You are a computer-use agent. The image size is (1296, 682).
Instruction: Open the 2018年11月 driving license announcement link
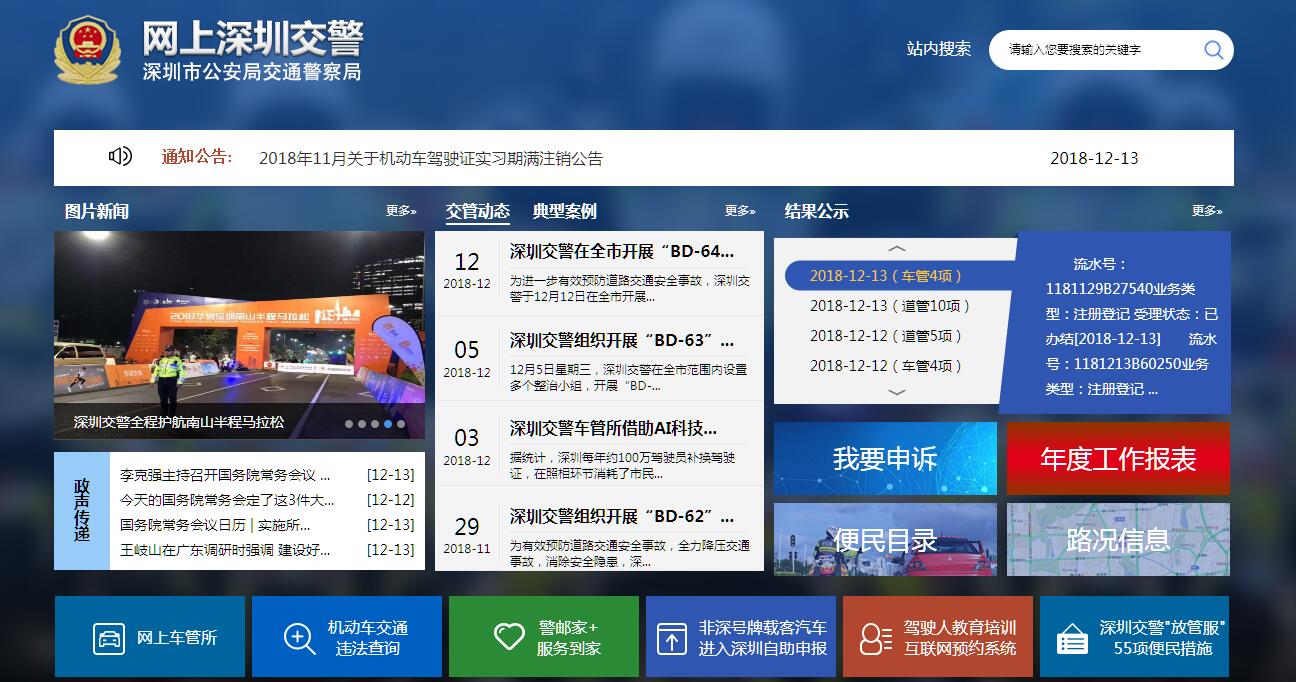431,158
